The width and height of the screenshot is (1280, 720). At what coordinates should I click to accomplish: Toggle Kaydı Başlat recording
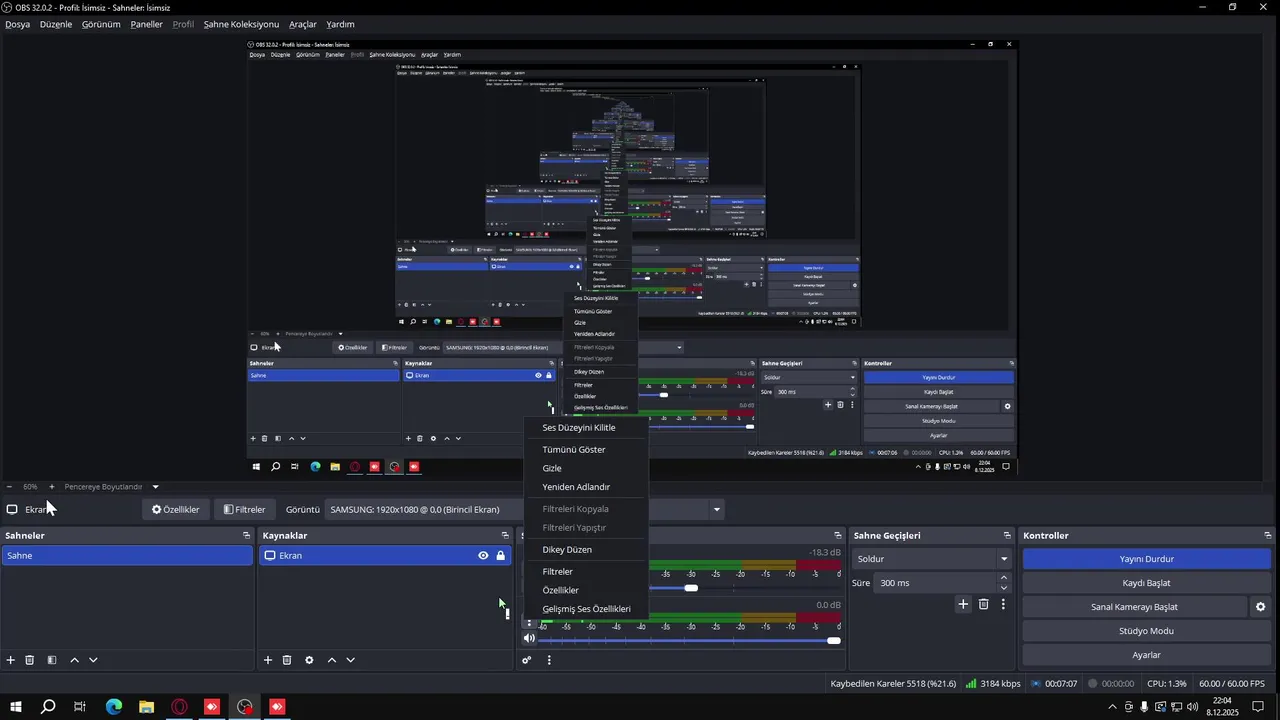[x=1146, y=583]
